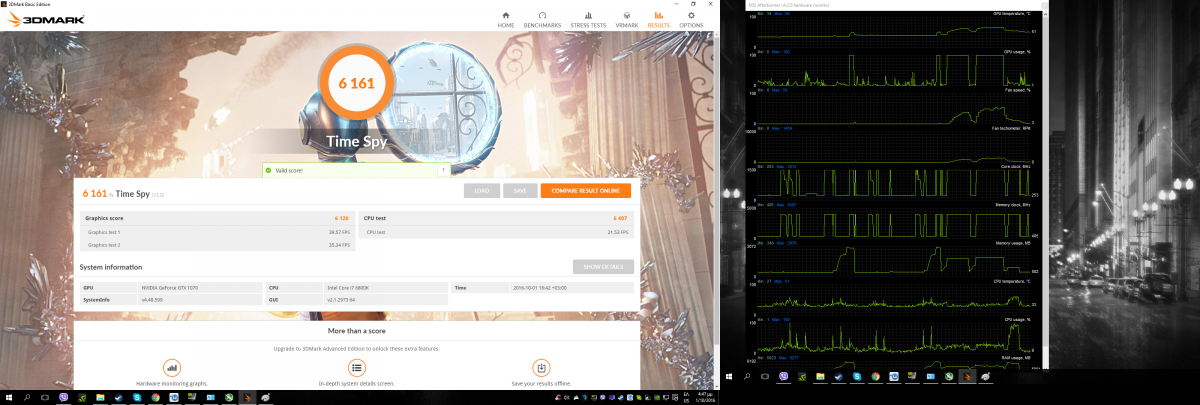Click NVIDIA GeForce GTX 1070 GPU entry
This screenshot has height=405, width=1200.
[171, 287]
